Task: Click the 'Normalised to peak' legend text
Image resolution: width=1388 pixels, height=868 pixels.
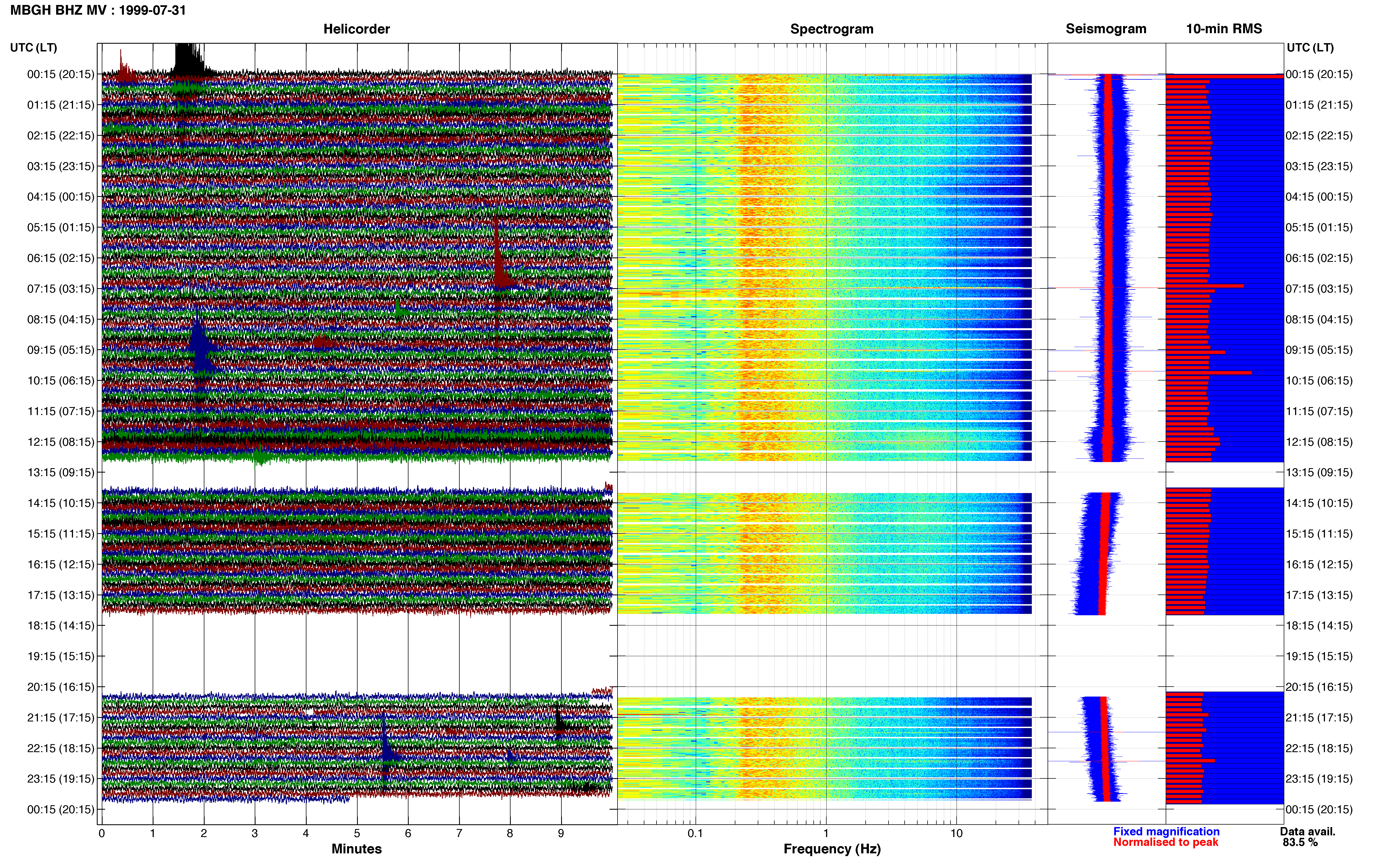Action: coord(1166,842)
